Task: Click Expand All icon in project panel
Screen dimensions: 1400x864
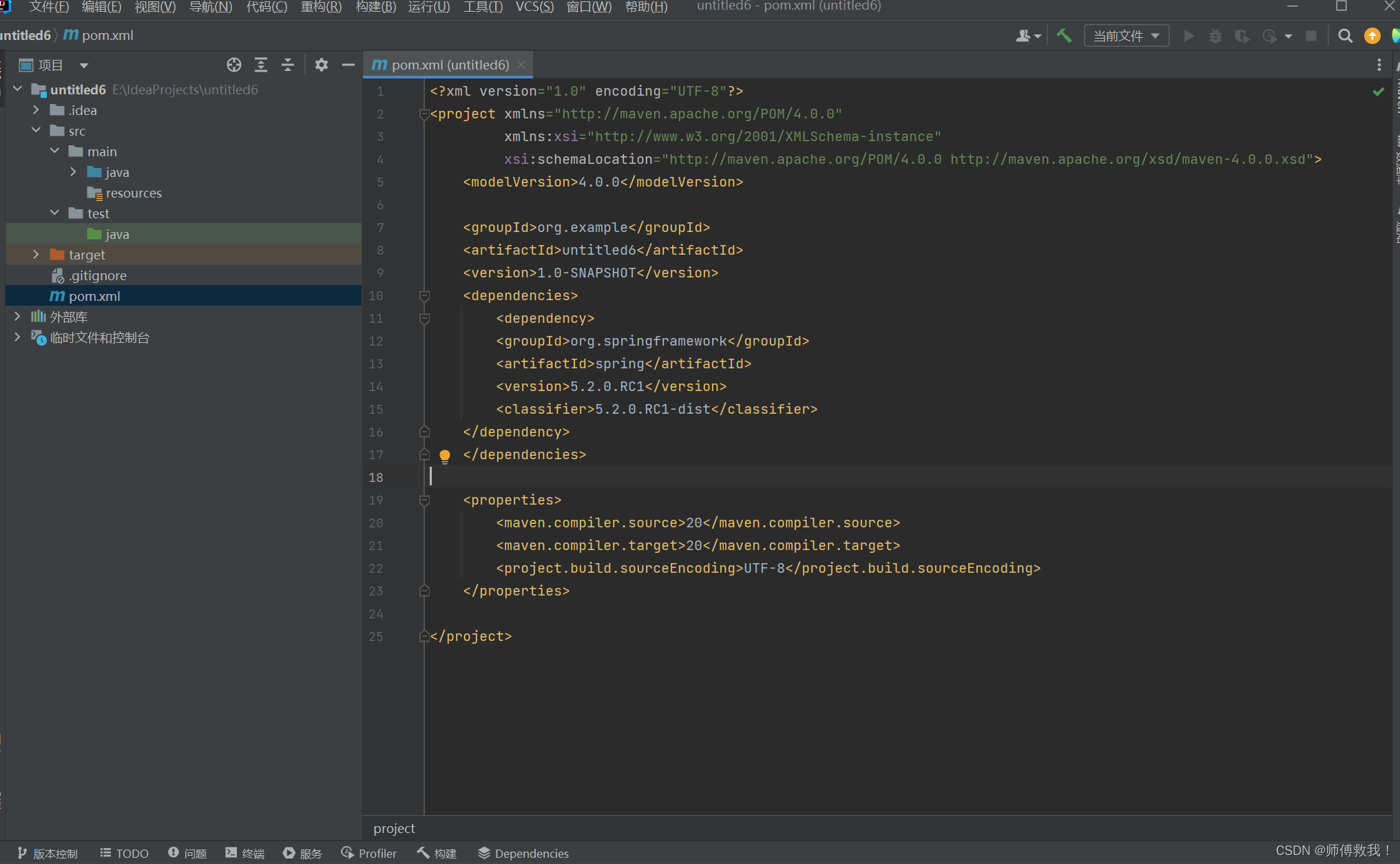Action: pos(261,65)
